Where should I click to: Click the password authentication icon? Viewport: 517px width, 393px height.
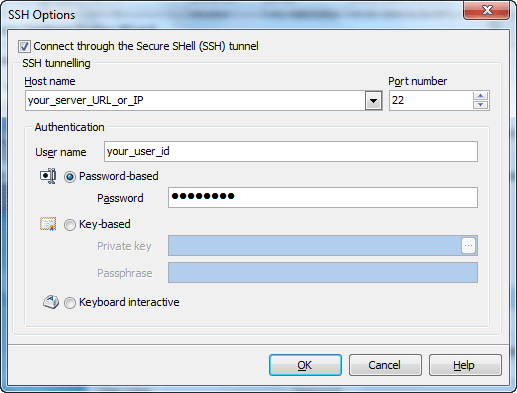(x=48, y=176)
